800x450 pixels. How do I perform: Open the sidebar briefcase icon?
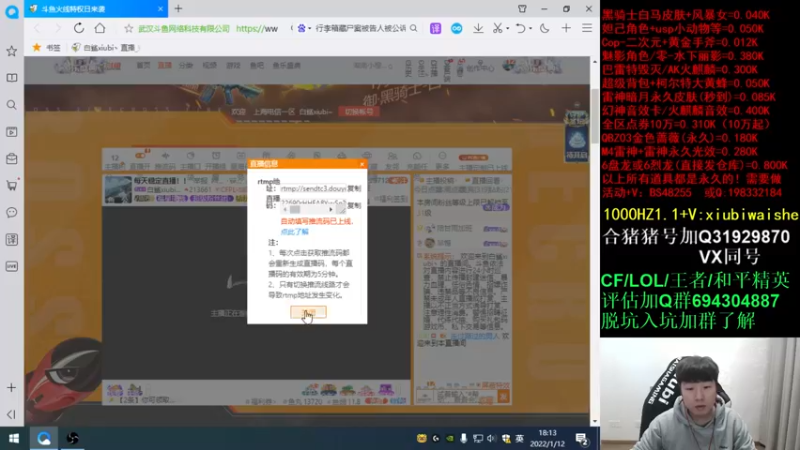[x=11, y=159]
